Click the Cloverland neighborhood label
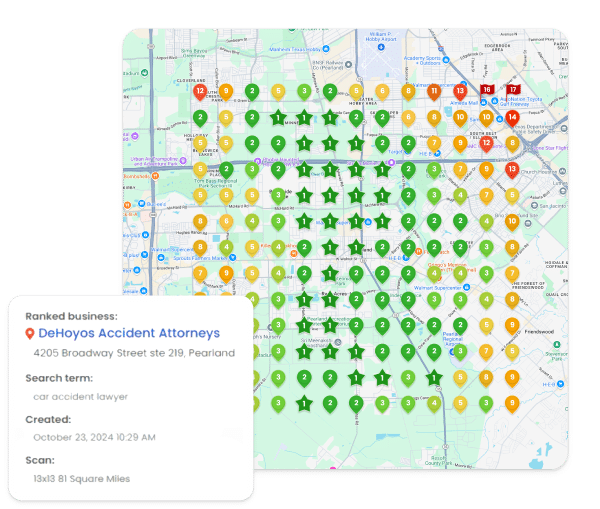The width and height of the screenshot is (600, 509). coord(191,81)
